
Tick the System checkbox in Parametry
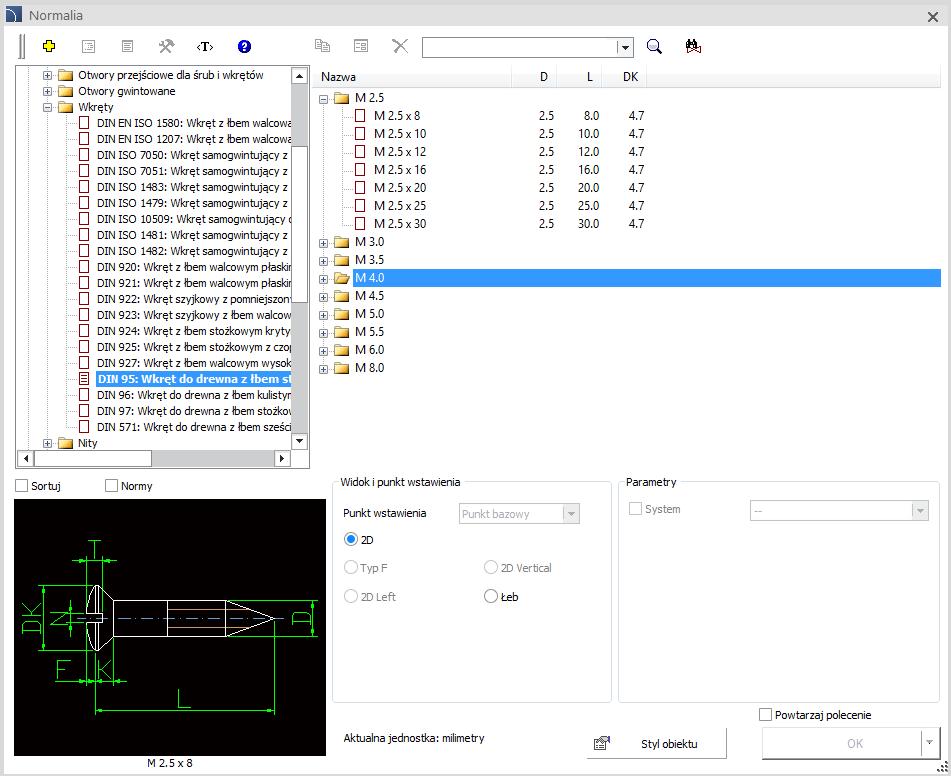635,509
